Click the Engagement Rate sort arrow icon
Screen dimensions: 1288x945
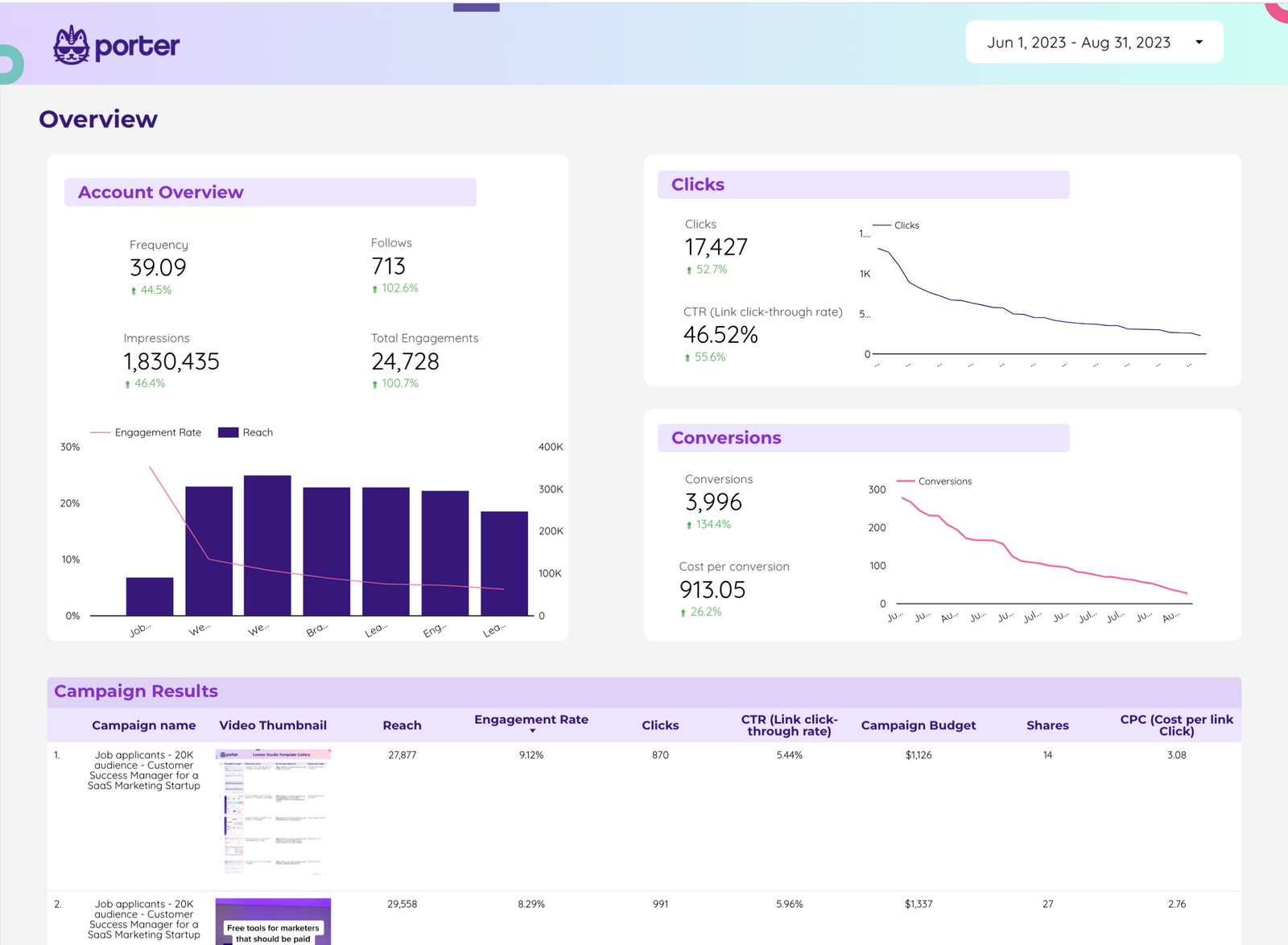[x=532, y=731]
